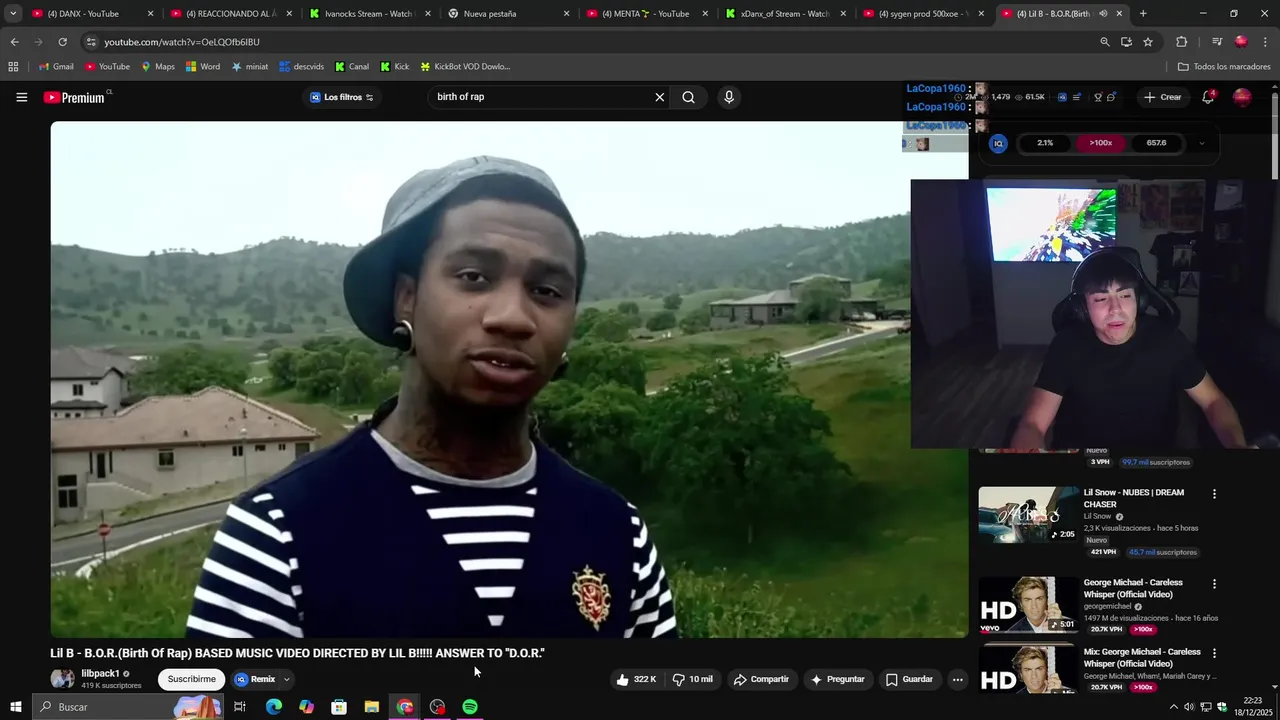Open the lilbpack1 channel link
The width and height of the screenshot is (1280, 720).
point(100,674)
